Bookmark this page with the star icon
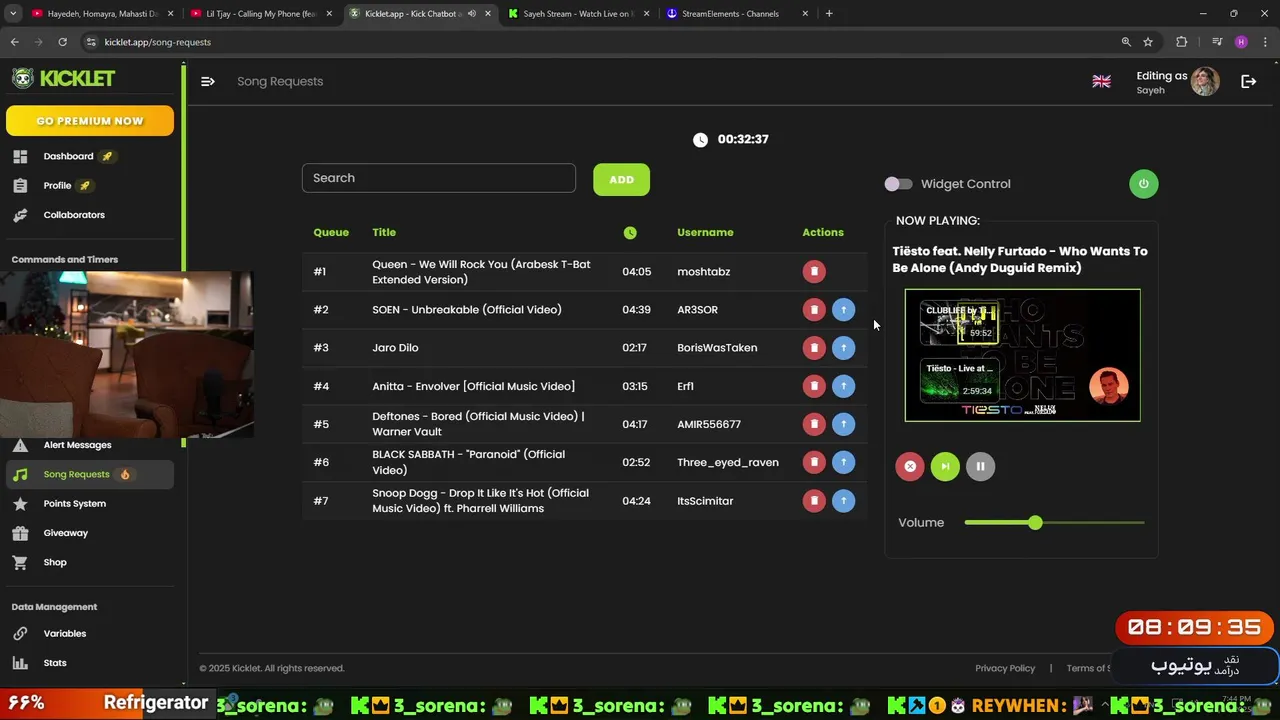The width and height of the screenshot is (1280, 720). [1148, 42]
